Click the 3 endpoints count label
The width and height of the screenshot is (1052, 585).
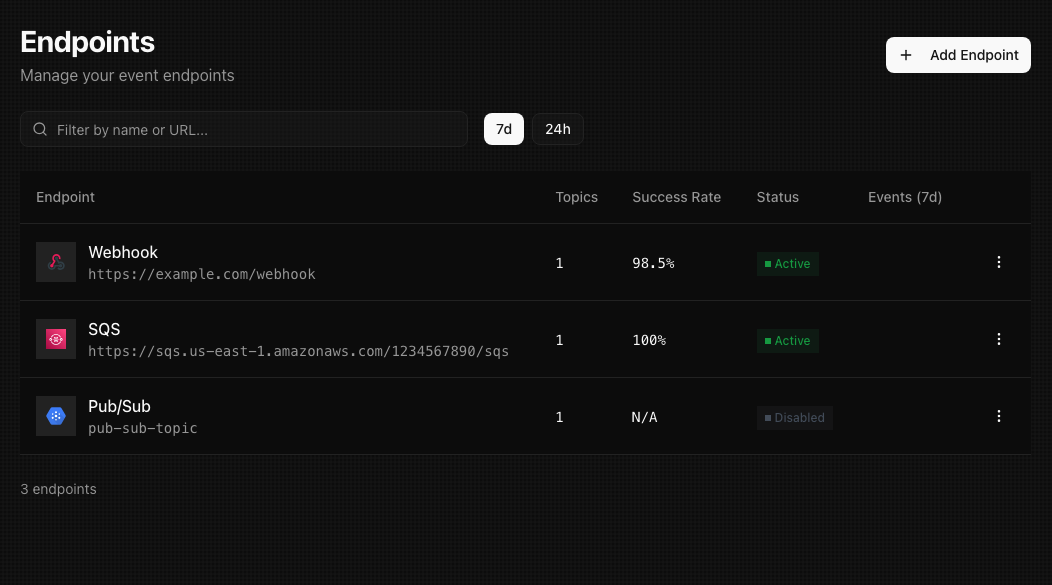point(58,489)
